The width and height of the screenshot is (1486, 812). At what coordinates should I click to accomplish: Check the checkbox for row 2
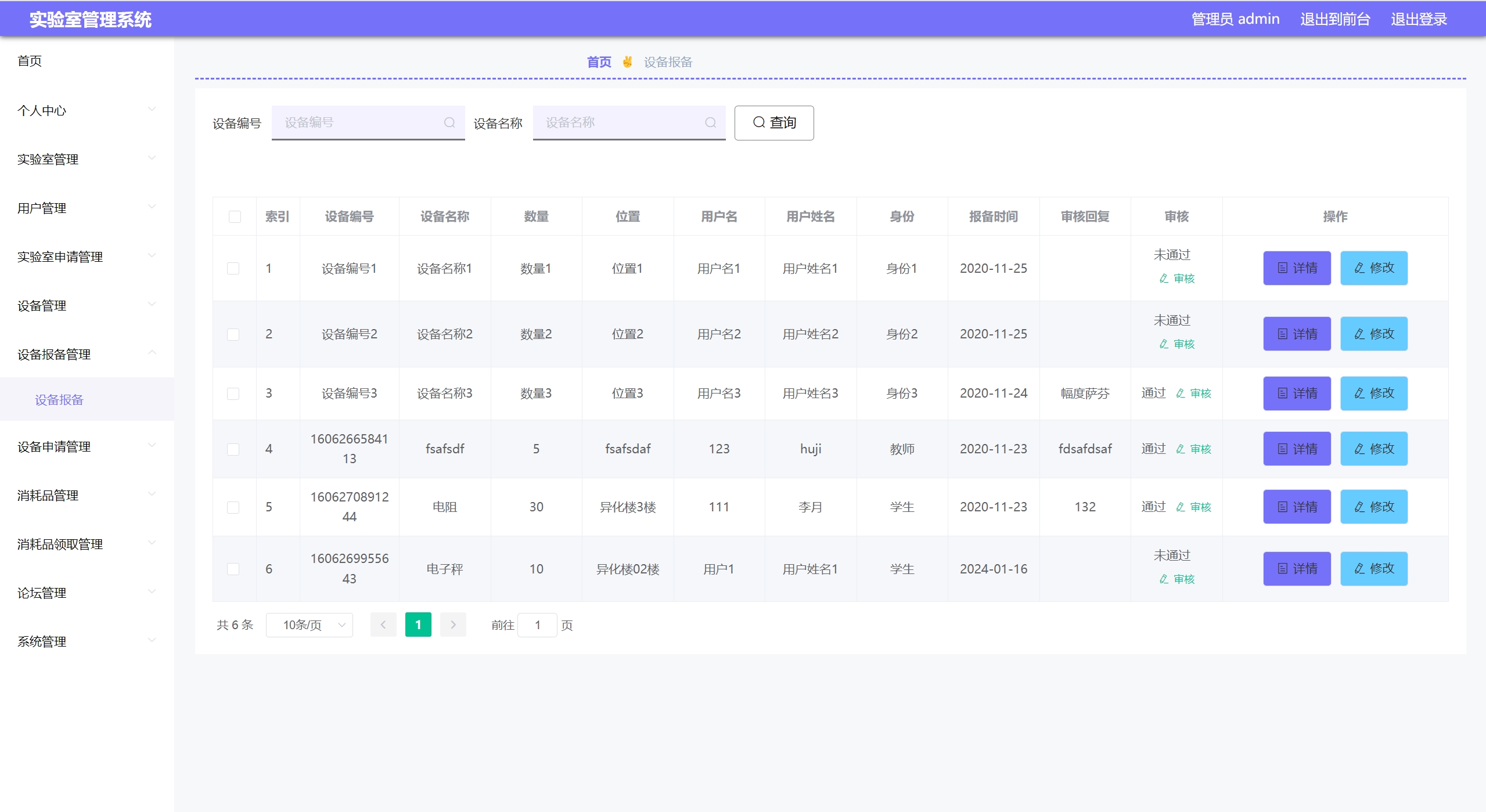tap(233, 334)
